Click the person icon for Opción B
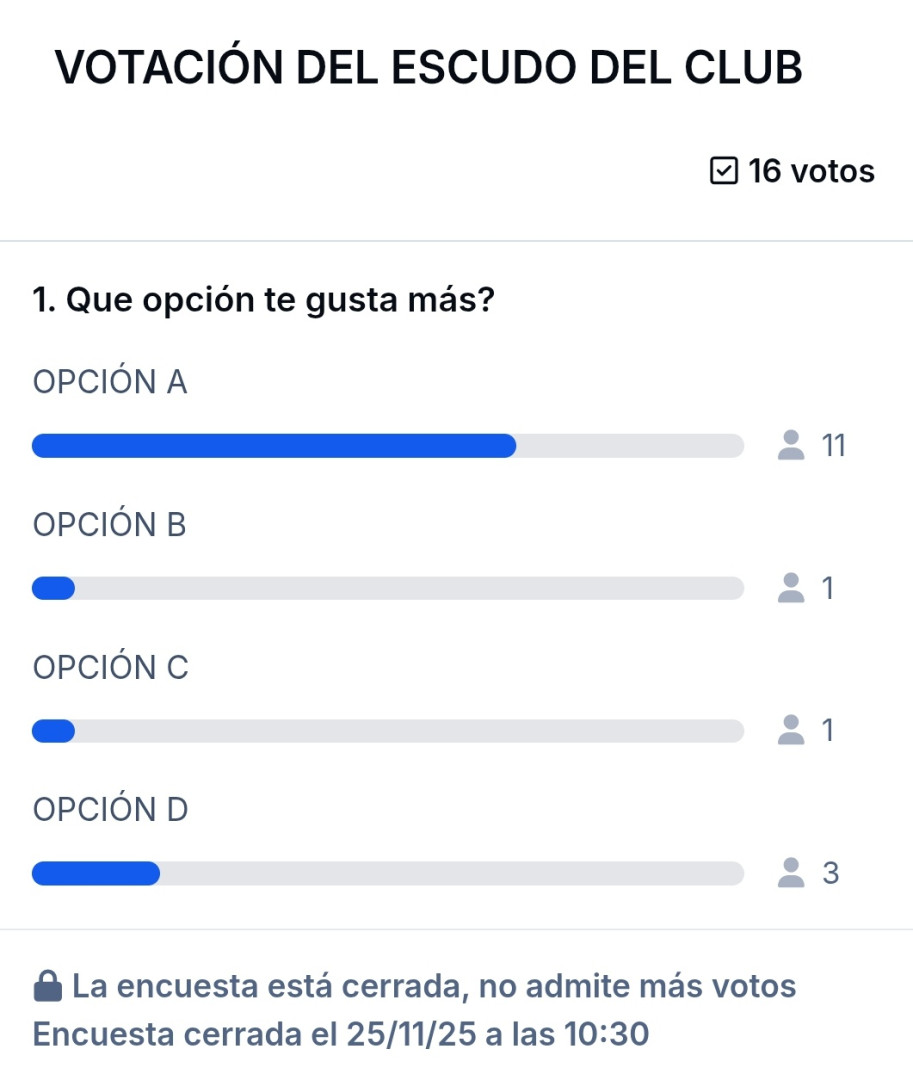 [791, 588]
